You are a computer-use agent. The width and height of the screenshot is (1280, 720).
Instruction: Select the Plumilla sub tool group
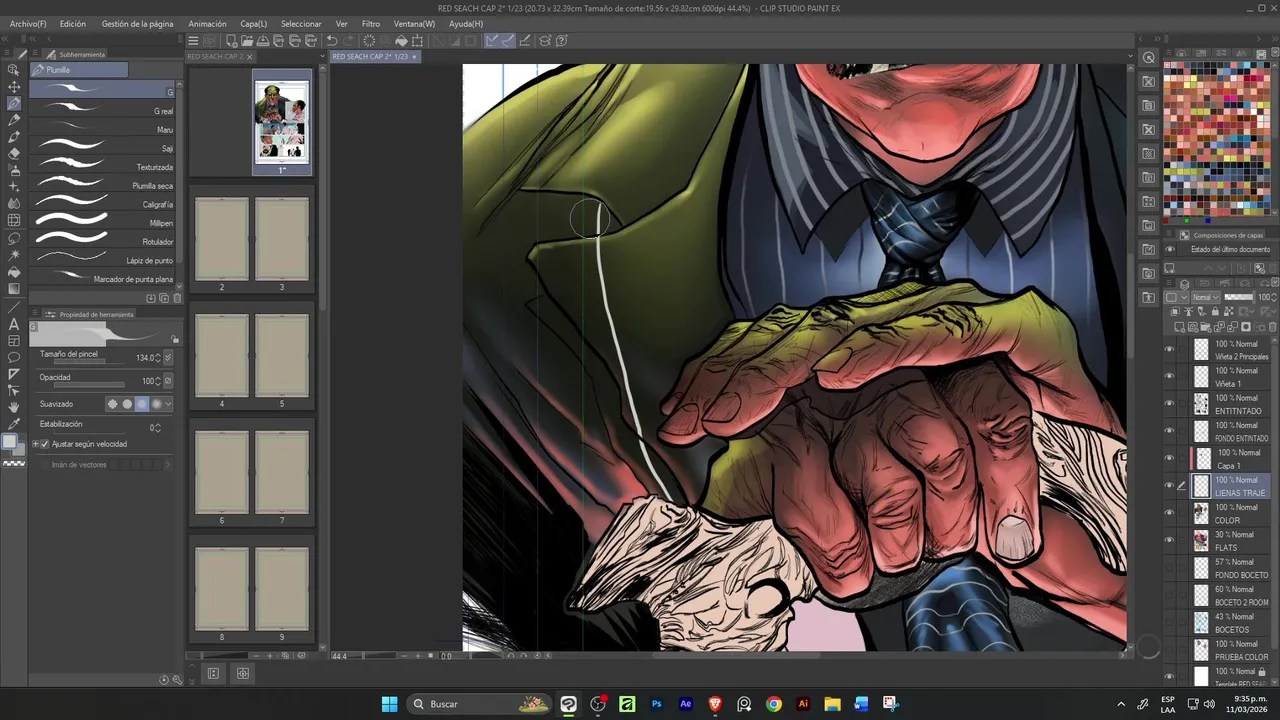[x=79, y=70]
